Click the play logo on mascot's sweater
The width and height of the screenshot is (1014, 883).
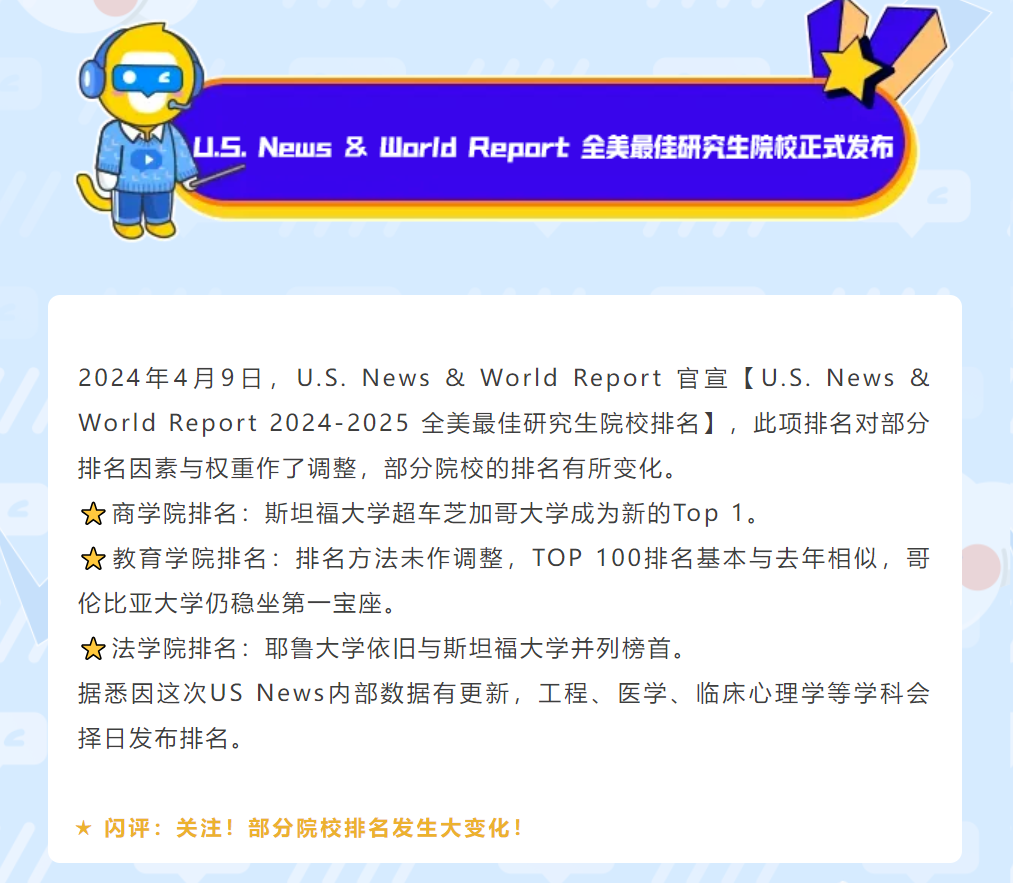click(x=148, y=156)
